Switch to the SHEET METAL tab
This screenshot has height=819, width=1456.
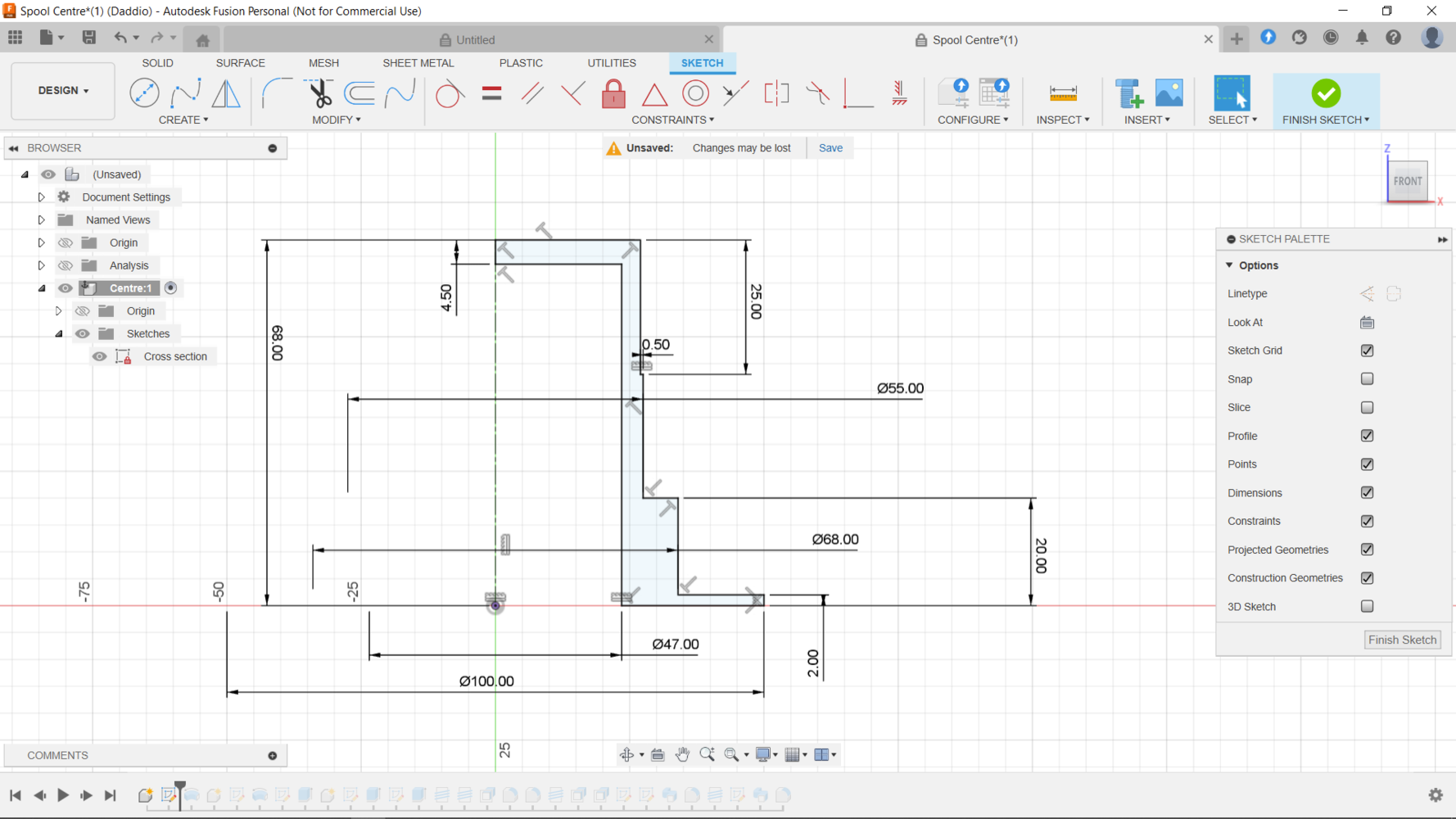(x=418, y=63)
